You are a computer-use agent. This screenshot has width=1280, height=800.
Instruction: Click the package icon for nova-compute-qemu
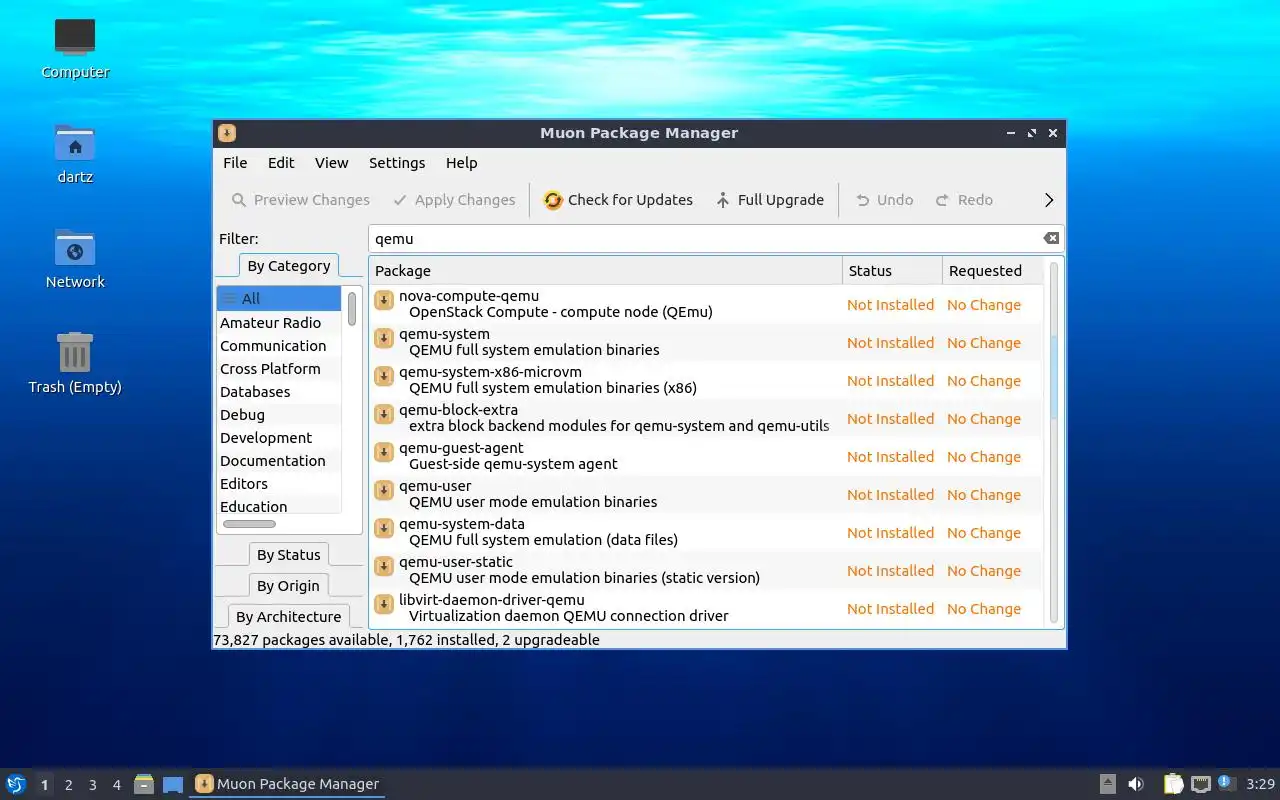coord(384,300)
